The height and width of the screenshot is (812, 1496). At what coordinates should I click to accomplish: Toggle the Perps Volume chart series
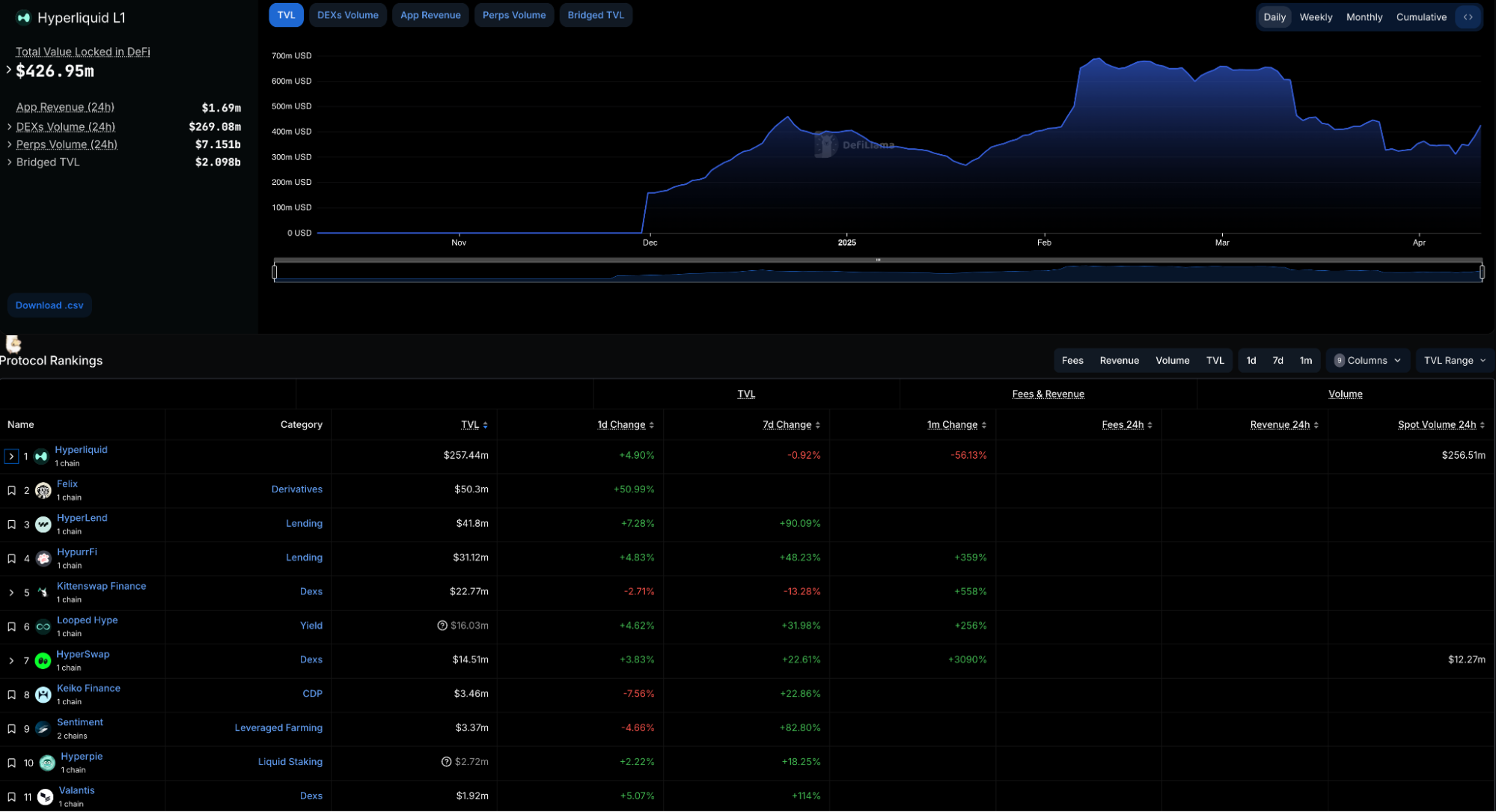coord(513,15)
